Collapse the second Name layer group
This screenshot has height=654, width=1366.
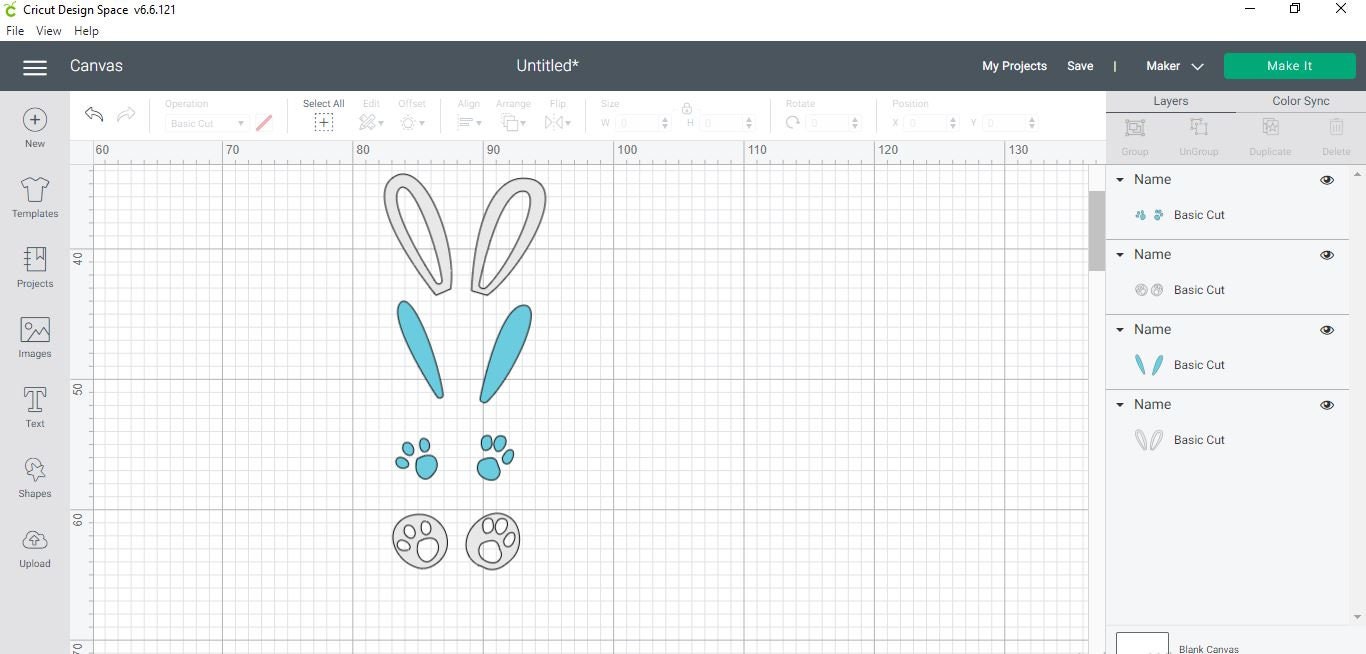tap(1120, 254)
